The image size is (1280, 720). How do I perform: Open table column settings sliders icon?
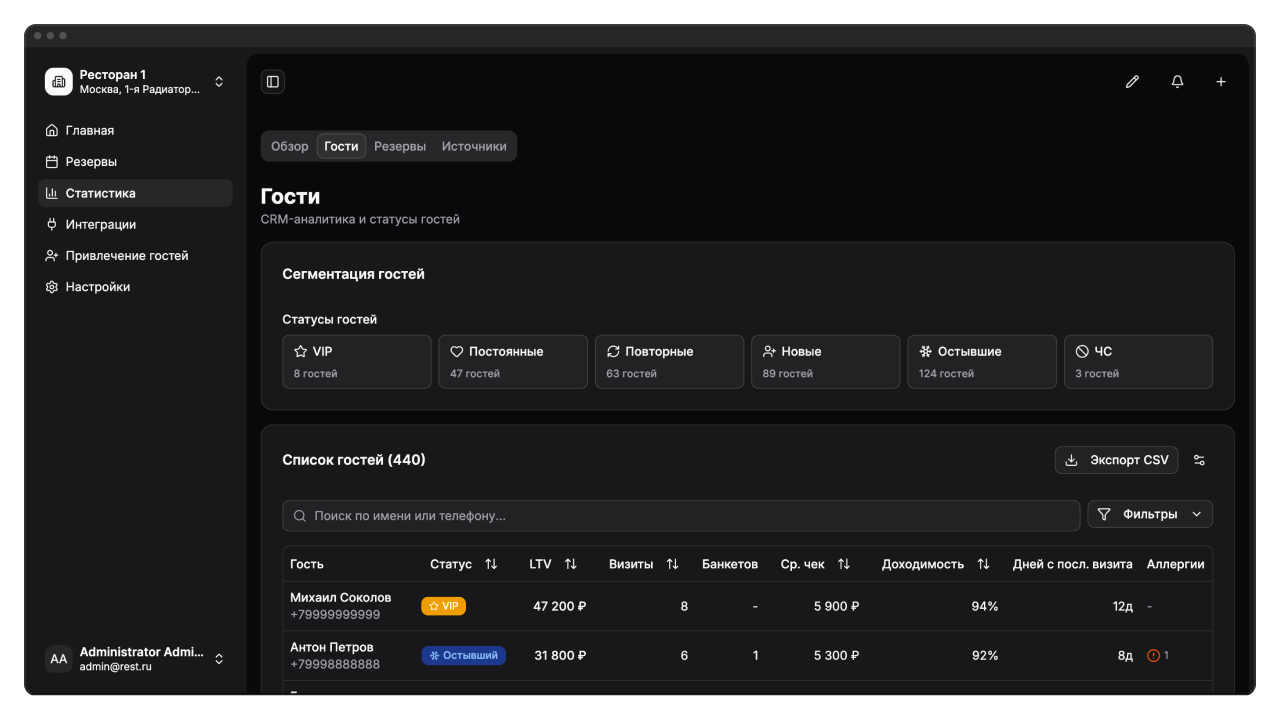tap(1199, 460)
